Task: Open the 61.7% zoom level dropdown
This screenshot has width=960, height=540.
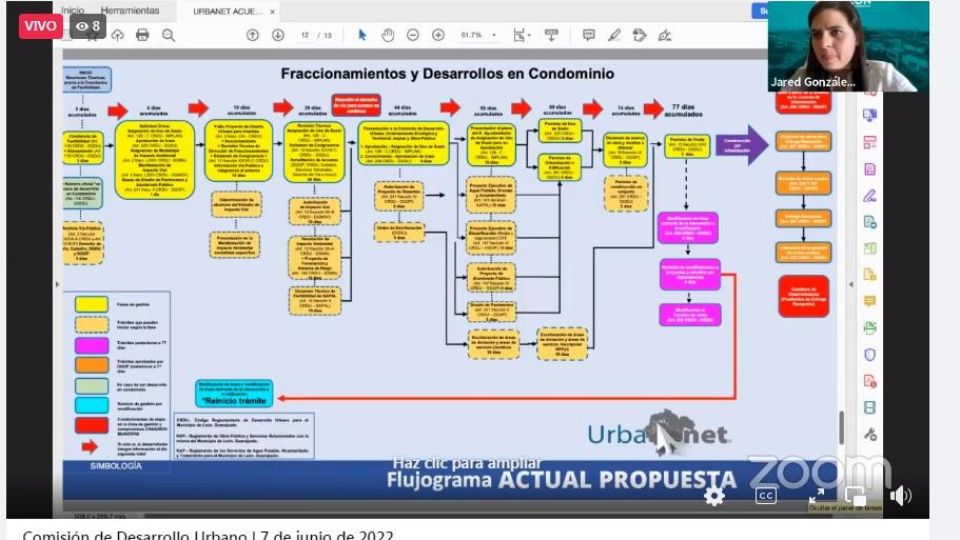Action: [x=476, y=35]
